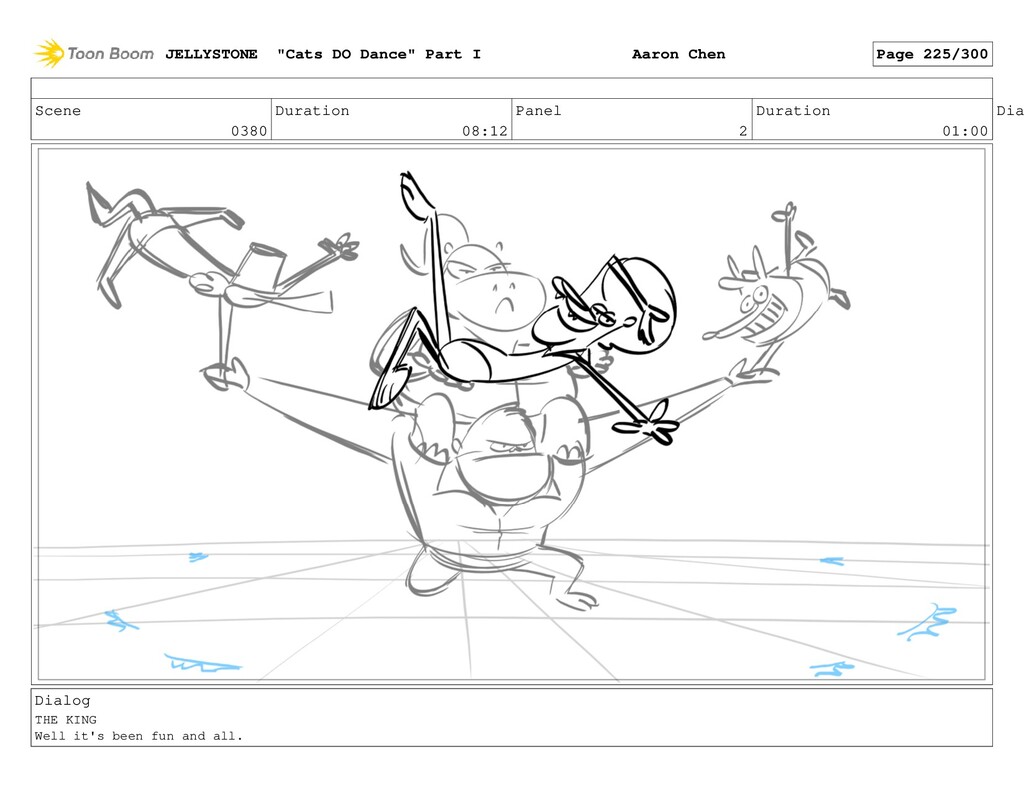Click dialog line "Well it's been fun and all."

[138, 736]
